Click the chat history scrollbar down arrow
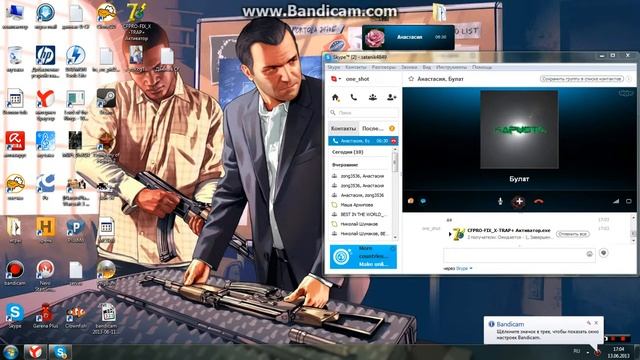 tap(633, 240)
